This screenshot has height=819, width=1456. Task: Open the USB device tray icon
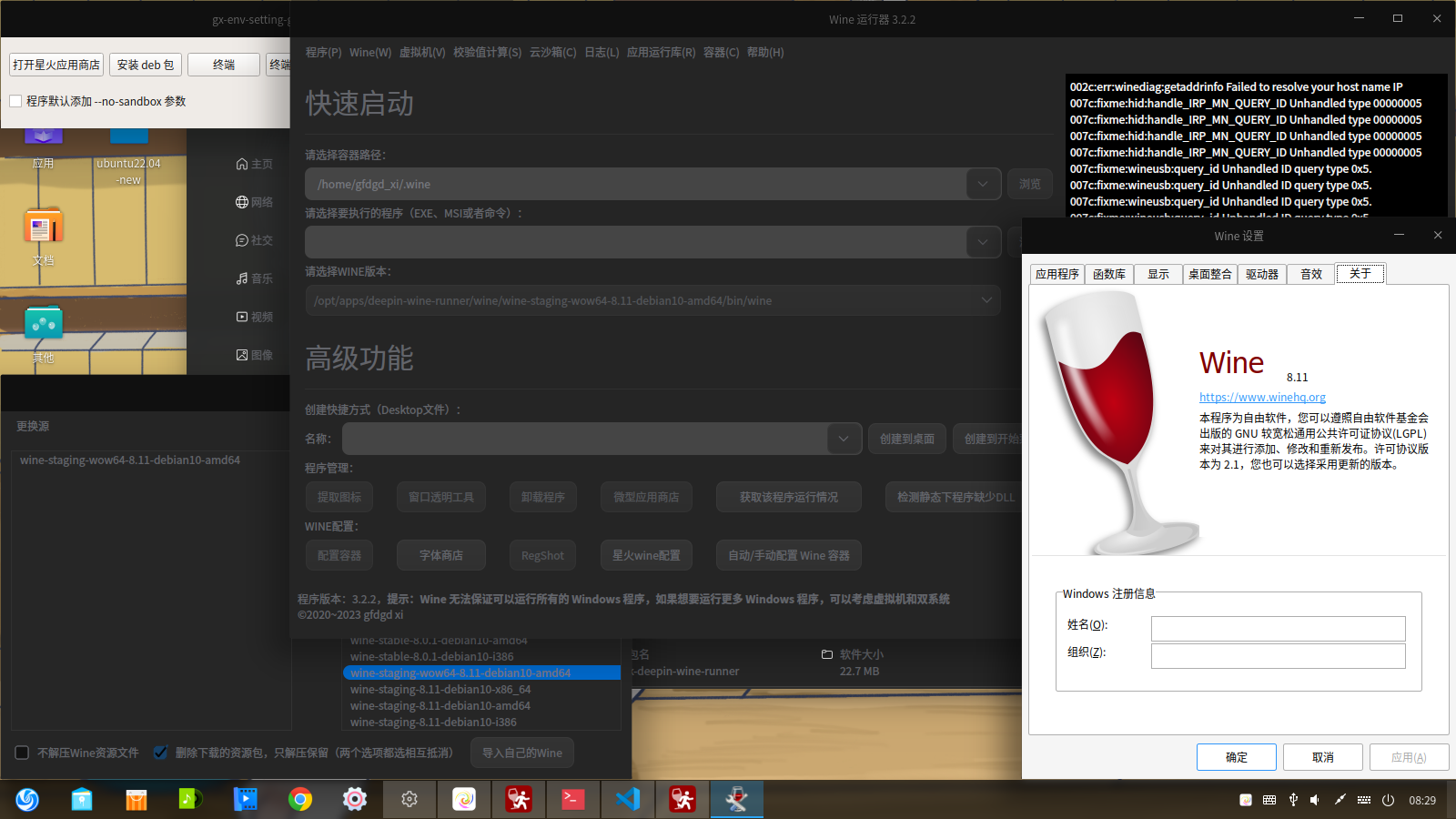point(1293,800)
